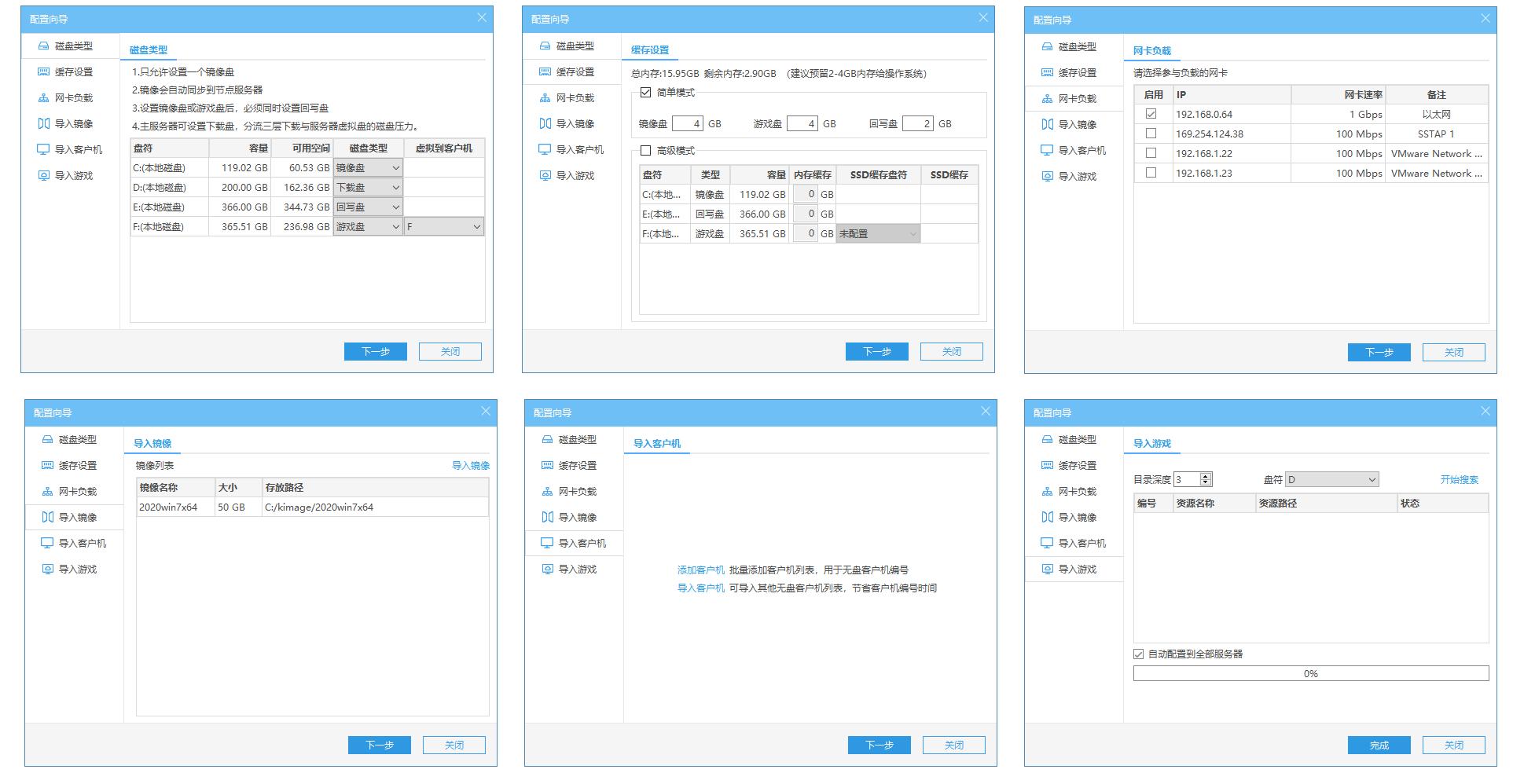The height and width of the screenshot is (784, 1513).
Task: Uncheck the 192.168.0.64 network card checkbox
Action: 1151,114
